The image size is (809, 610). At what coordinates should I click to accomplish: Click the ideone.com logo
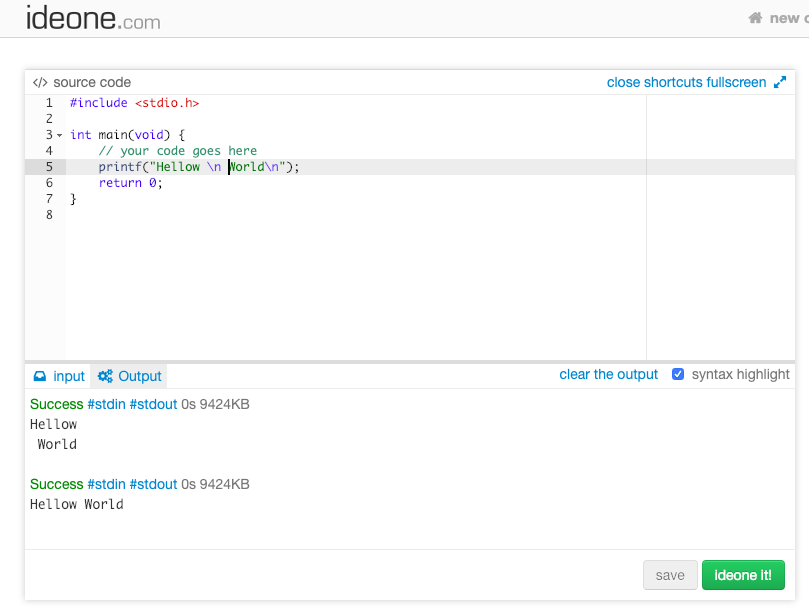coord(93,19)
